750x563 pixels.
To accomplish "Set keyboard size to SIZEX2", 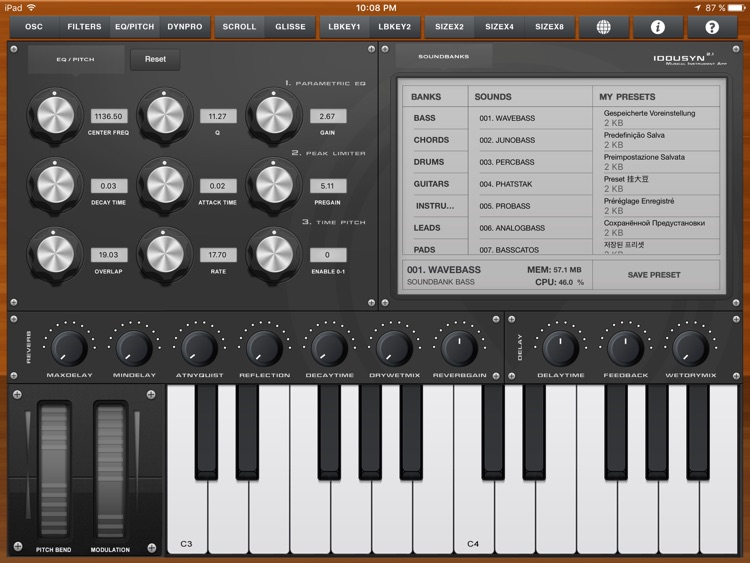I will tap(449, 27).
